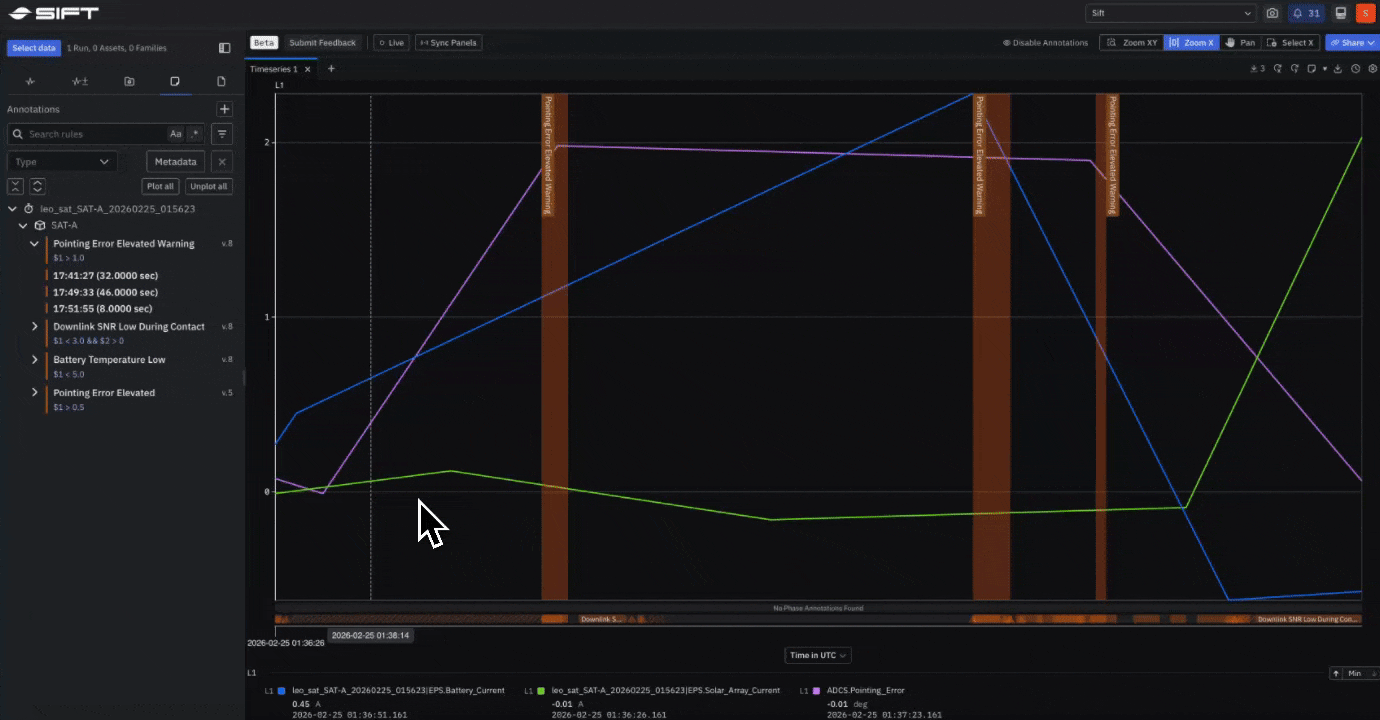Screen dimensions: 1380x720
Task: Collapse the Pointing Error Elevated Warning rule
Action: pyautogui.click(x=35, y=243)
